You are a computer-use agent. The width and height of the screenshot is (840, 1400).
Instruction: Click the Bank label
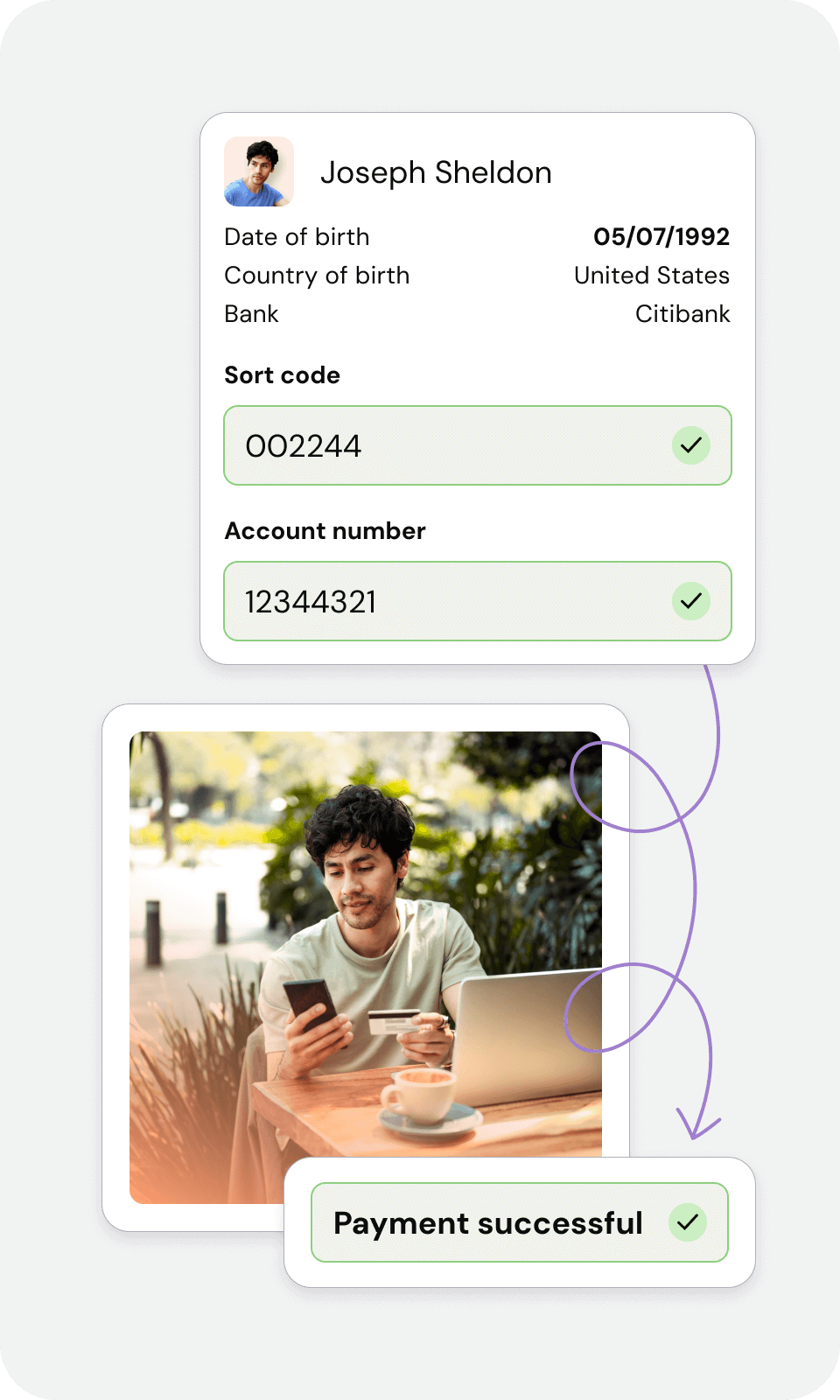pos(251,314)
